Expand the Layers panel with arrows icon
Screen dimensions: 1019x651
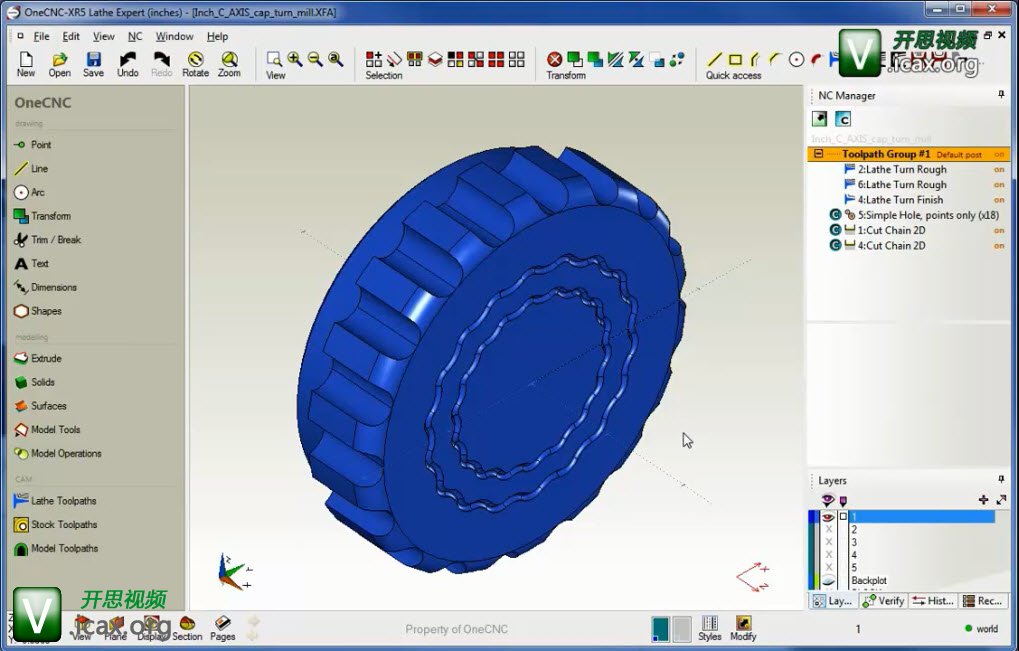1001,500
